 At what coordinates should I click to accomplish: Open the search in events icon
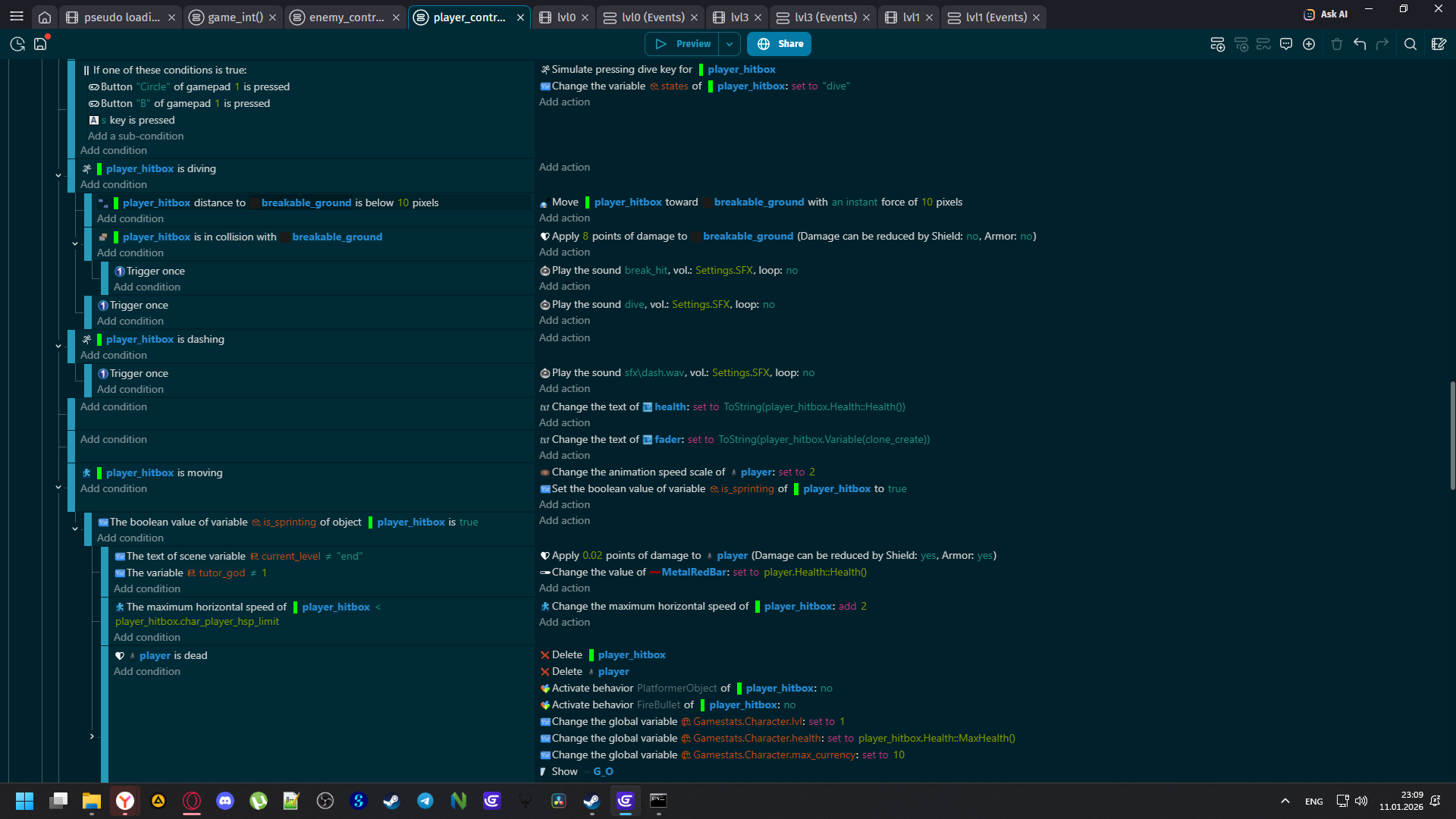point(1410,44)
